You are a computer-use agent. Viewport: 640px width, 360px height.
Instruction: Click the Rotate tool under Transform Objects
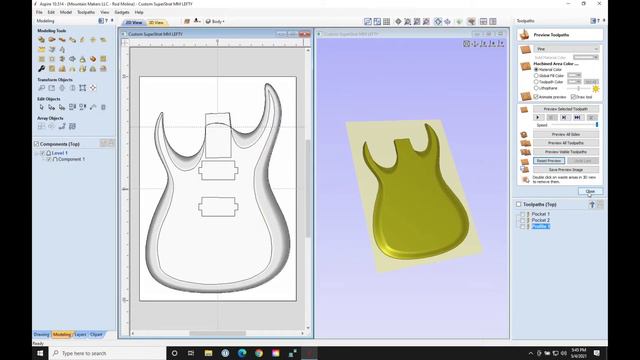62,88
